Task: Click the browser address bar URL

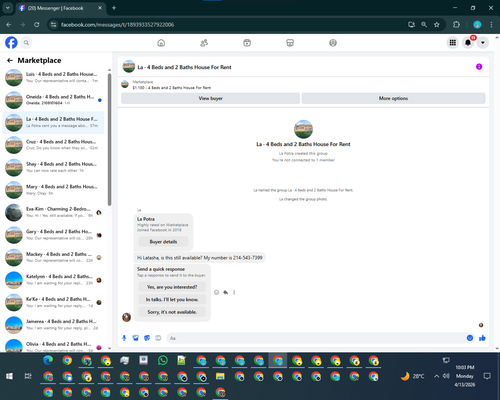Action: (117, 25)
